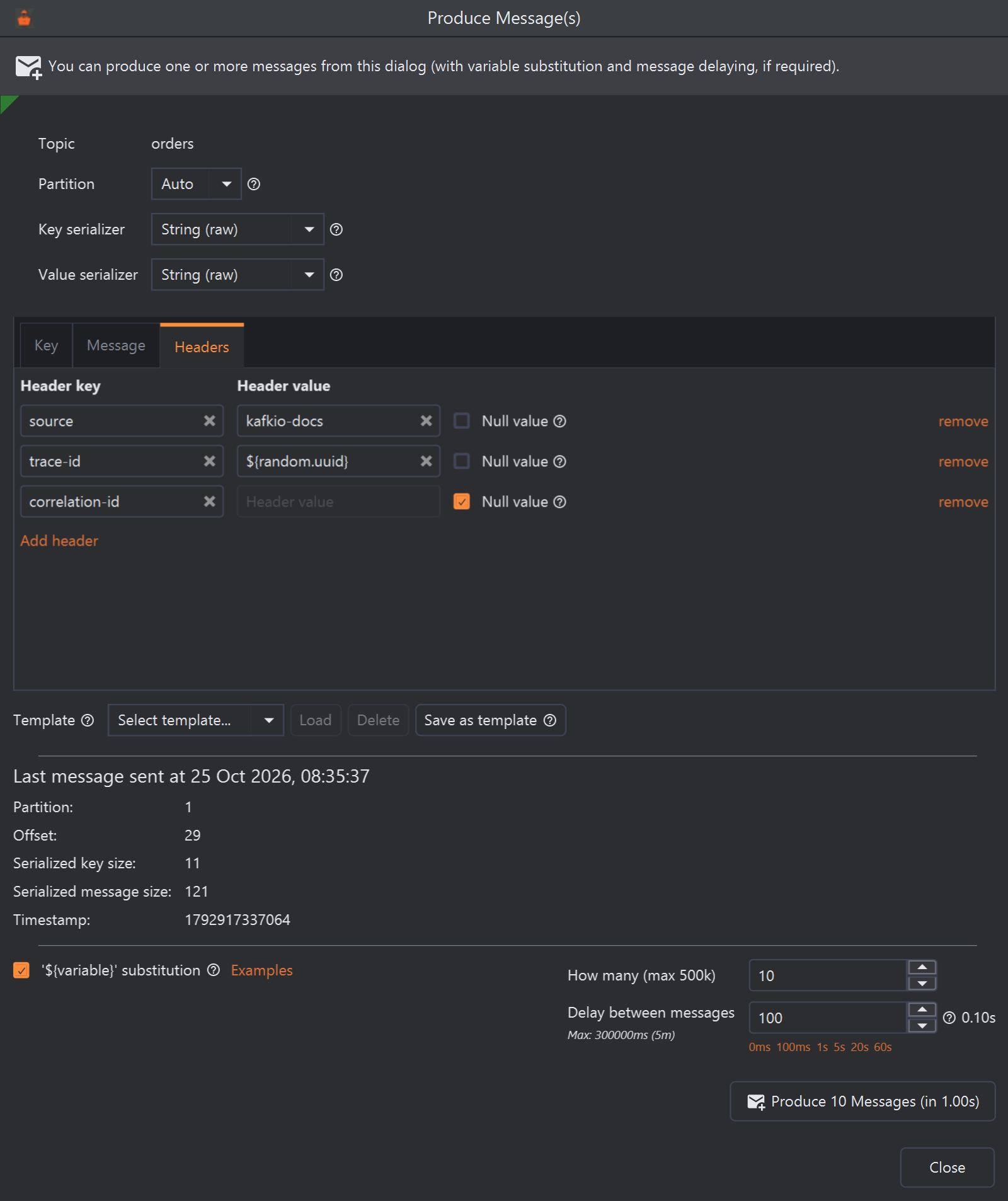Image resolution: width=1008 pixels, height=1201 pixels.
Task: Click the Template help icon
Action: 88,720
